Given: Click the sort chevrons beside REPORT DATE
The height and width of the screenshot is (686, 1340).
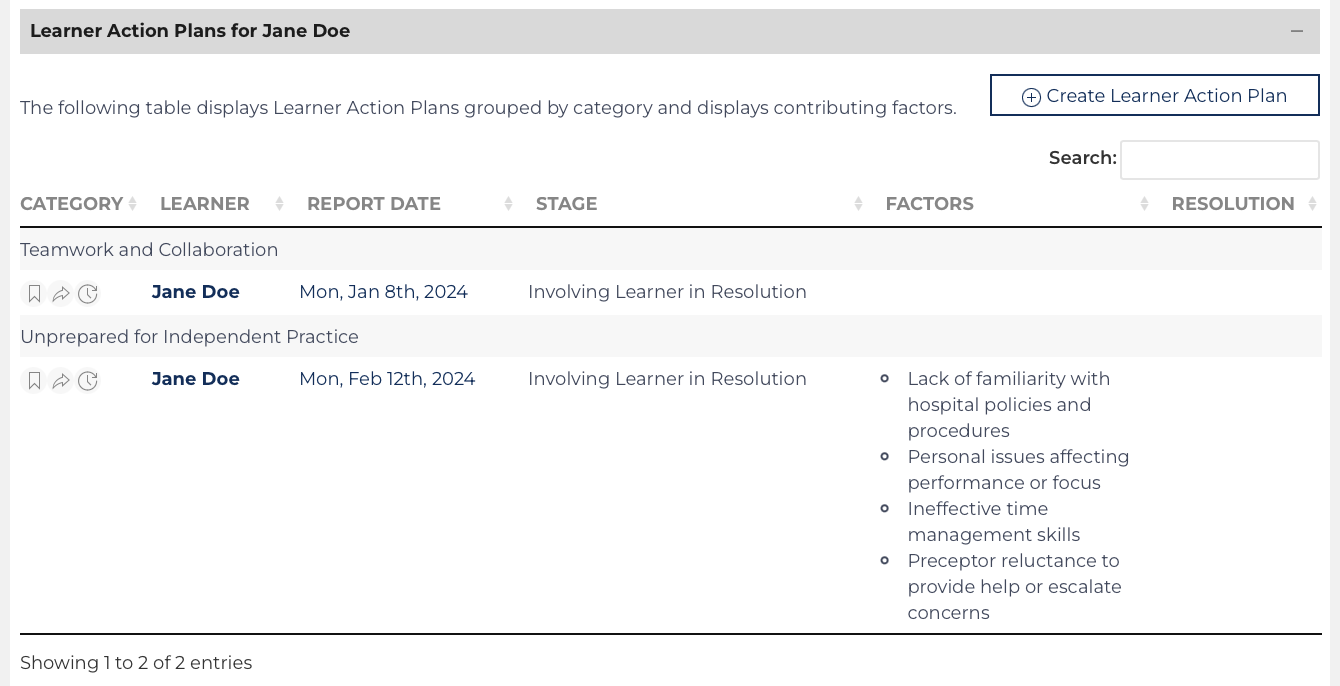Looking at the screenshot, I should (x=508, y=203).
